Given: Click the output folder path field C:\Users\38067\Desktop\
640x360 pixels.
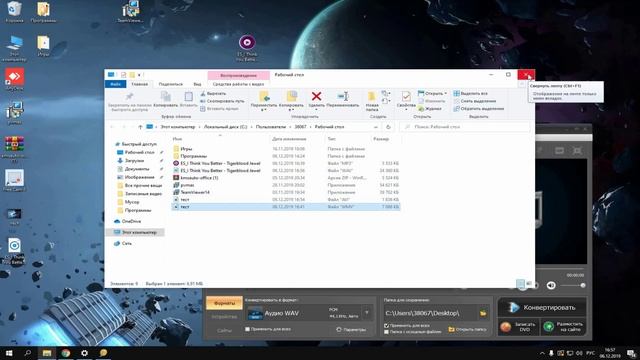Looking at the screenshot, I should 430,313.
